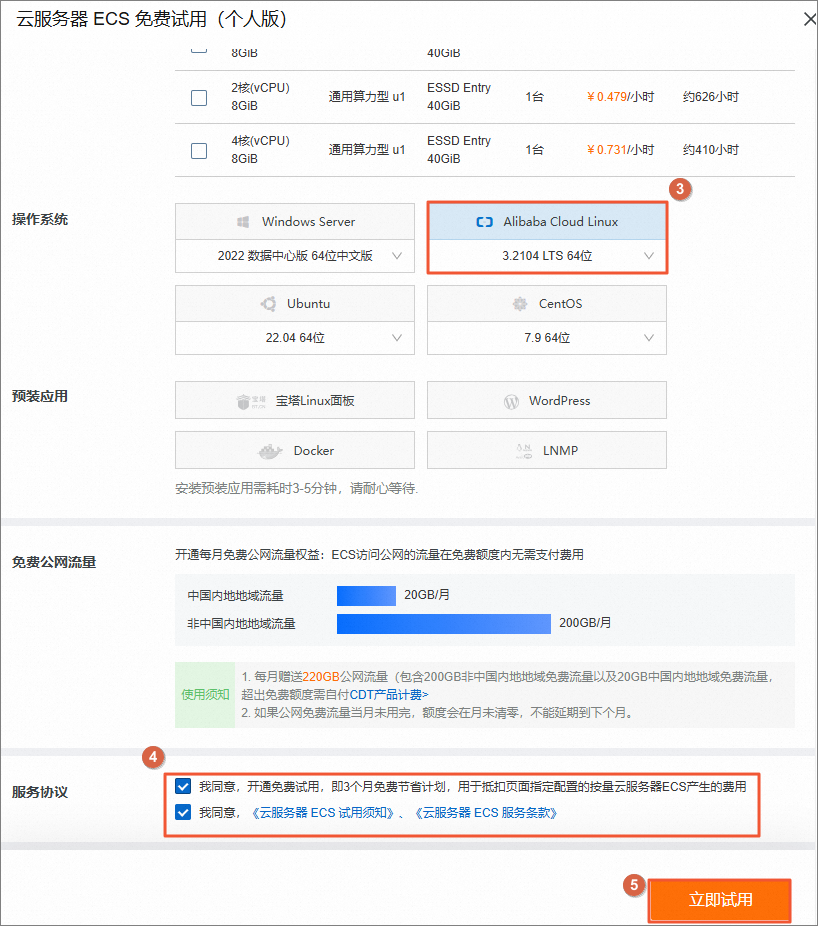Open the Alibaba Cloud Linux version dropdown

pyautogui.click(x=547, y=256)
